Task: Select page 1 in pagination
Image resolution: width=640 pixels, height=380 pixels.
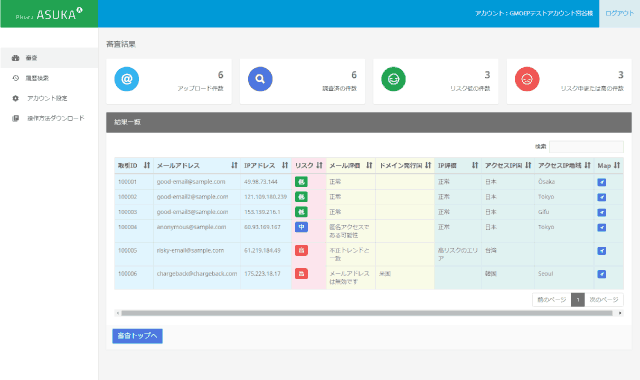Action: coord(578,300)
